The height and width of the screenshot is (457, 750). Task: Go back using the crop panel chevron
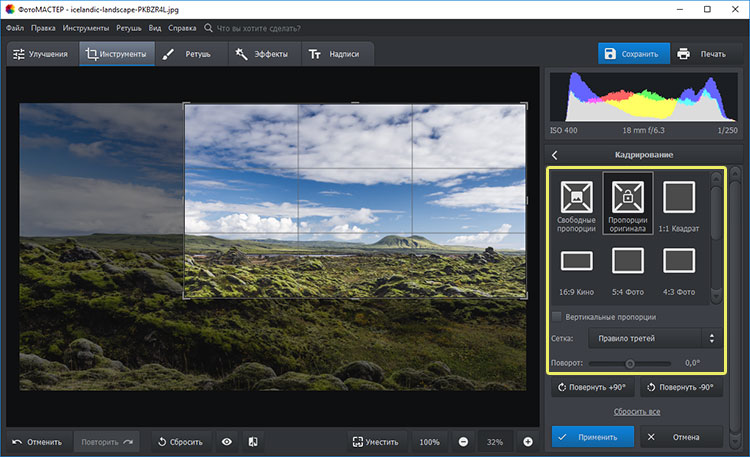pyautogui.click(x=555, y=155)
